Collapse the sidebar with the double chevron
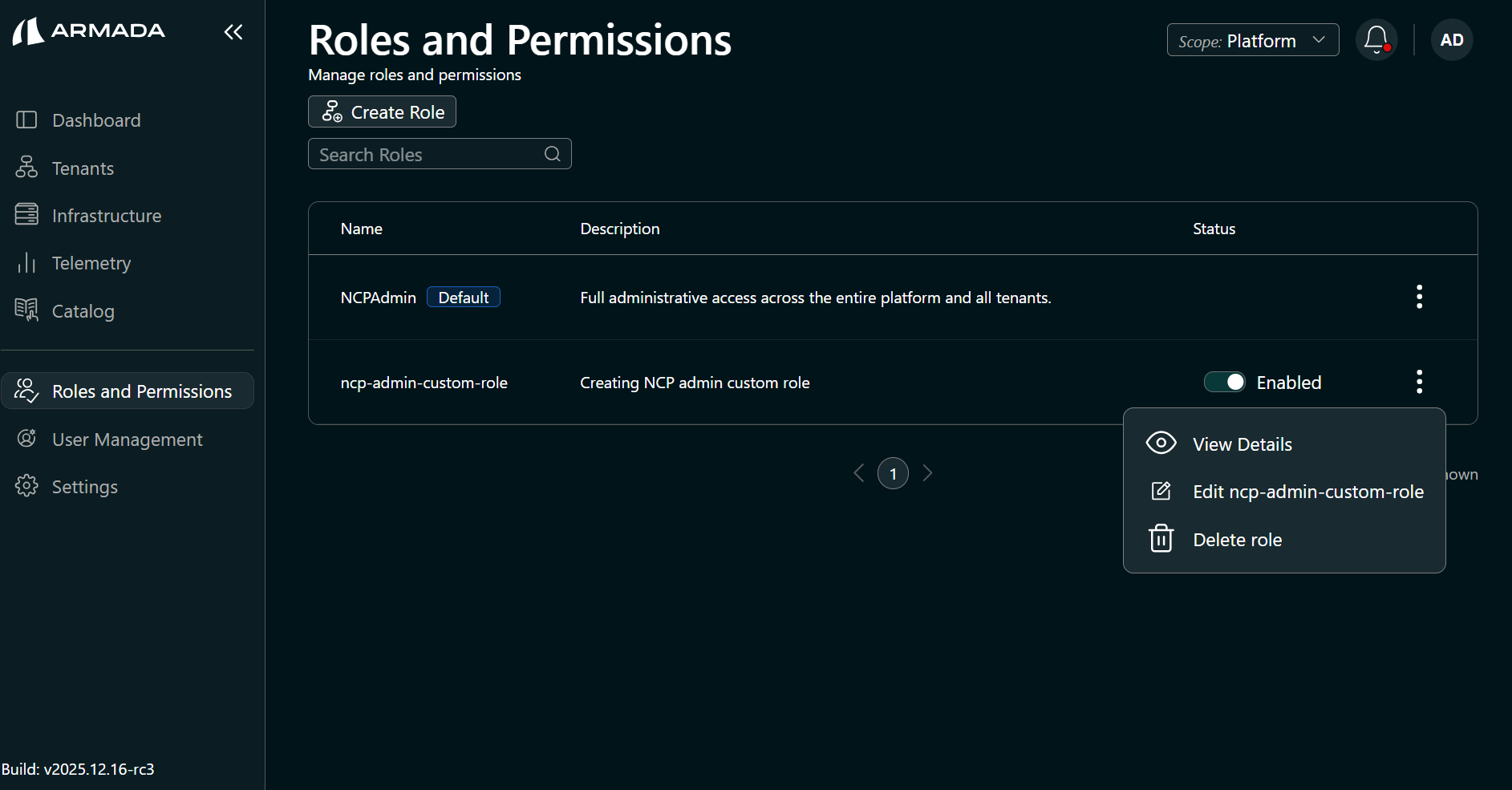The height and width of the screenshot is (790, 1512). pos(233,32)
